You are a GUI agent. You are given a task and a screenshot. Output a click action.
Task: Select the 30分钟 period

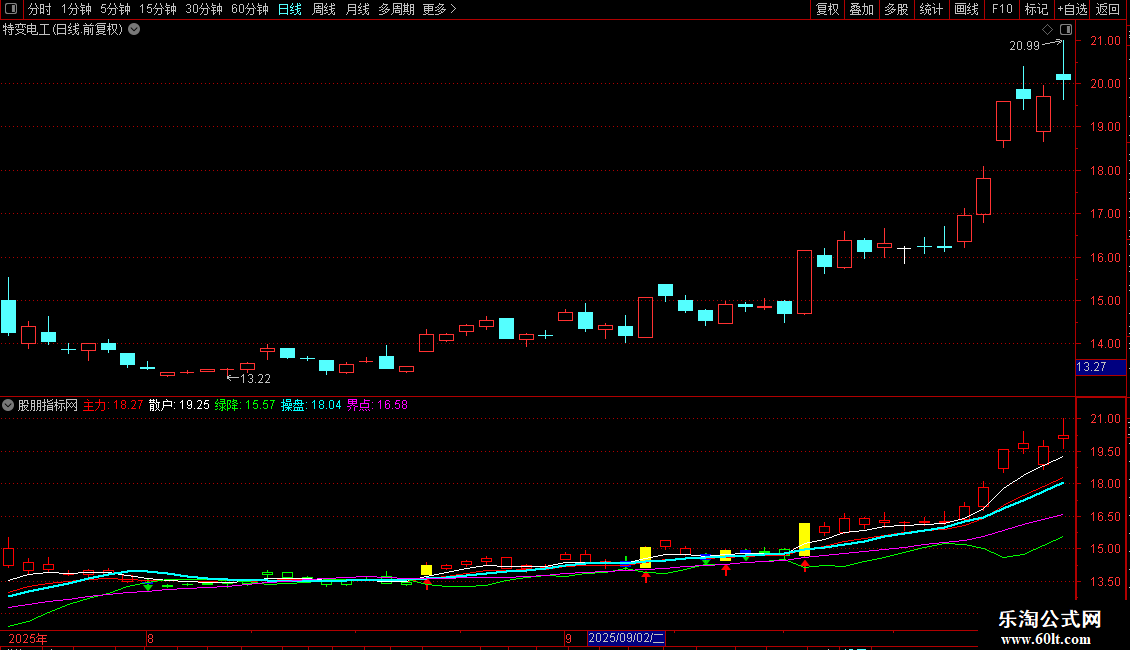pos(204,9)
